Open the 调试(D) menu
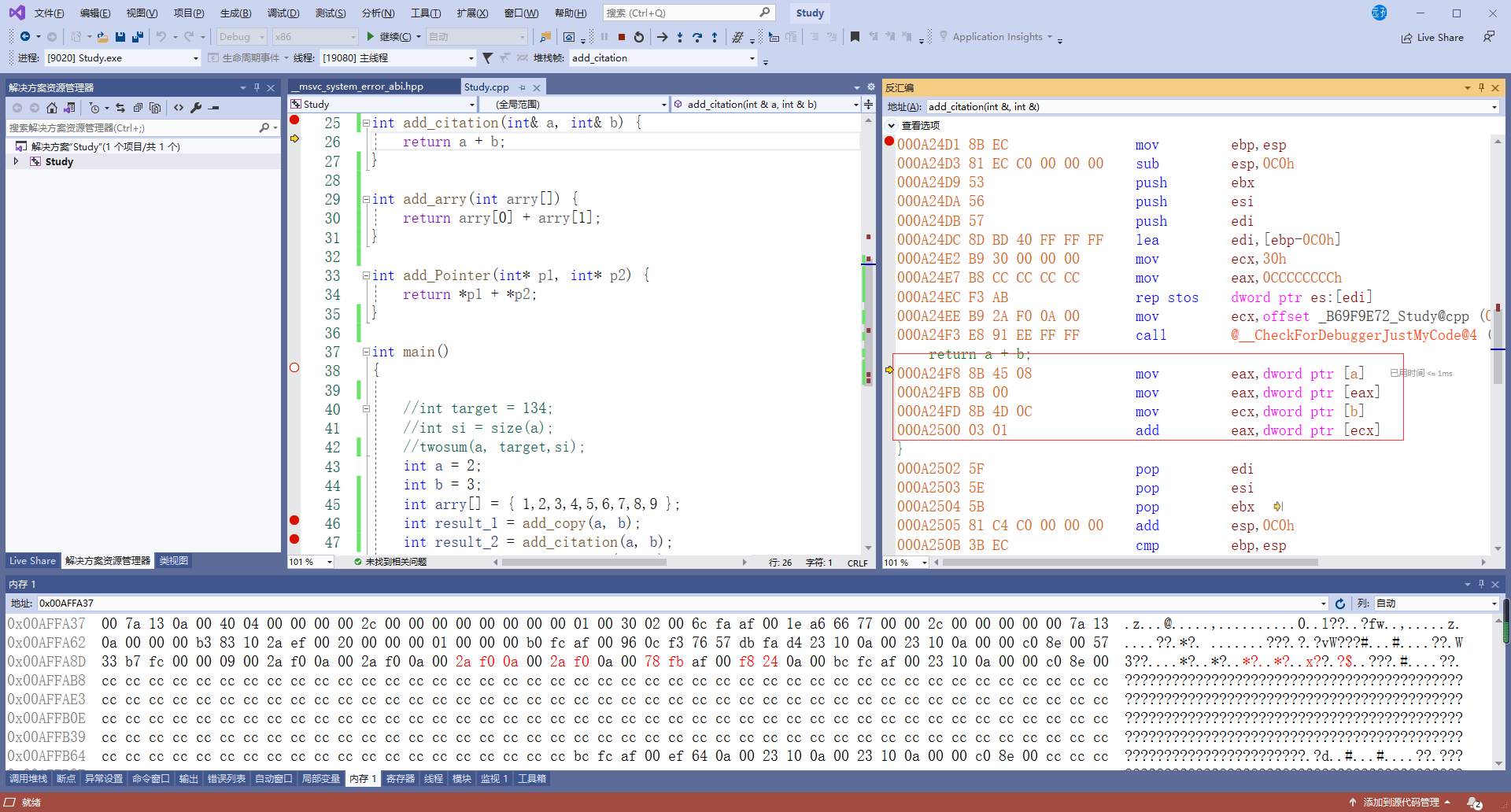 pos(283,13)
